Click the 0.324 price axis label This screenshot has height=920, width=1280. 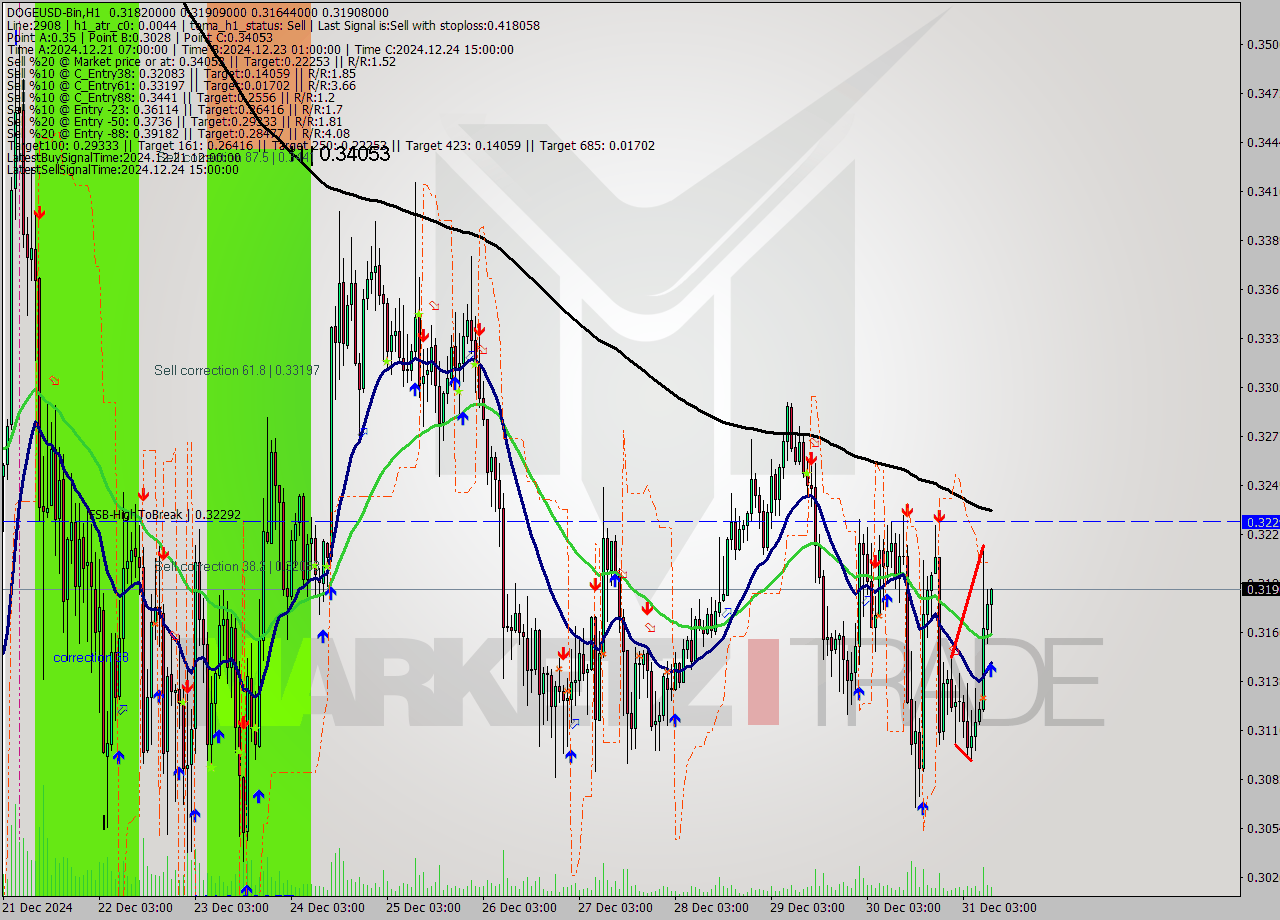pyautogui.click(x=1263, y=486)
